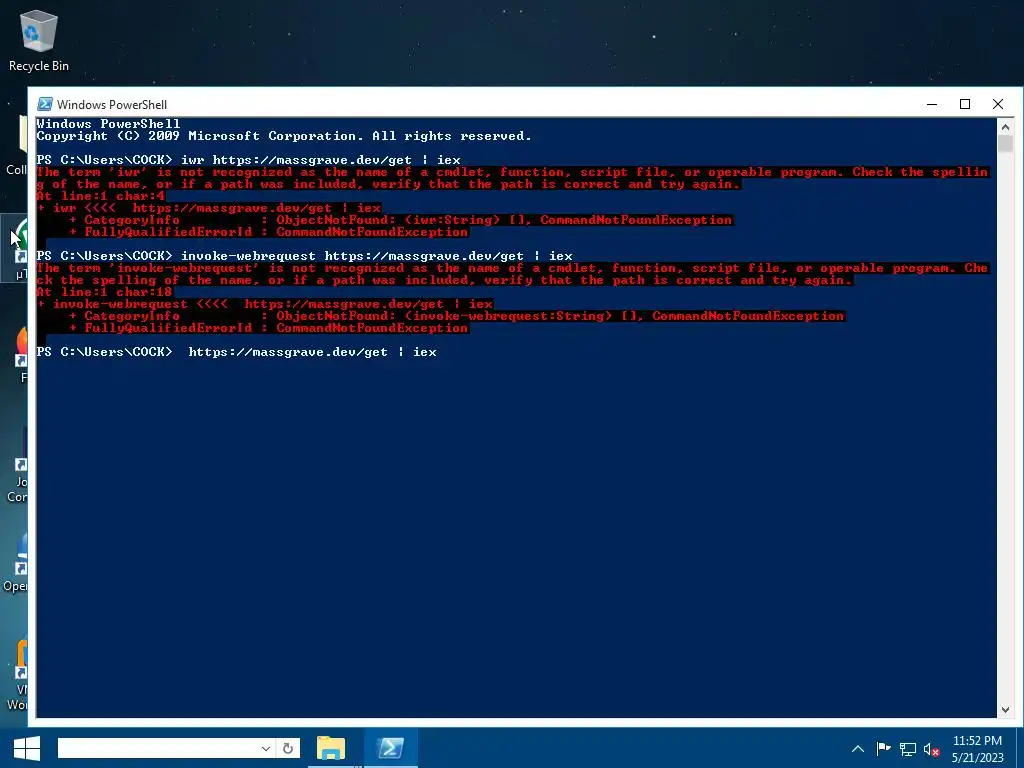Click 'At line:1 char:4' error text
The width and height of the screenshot is (1024, 768).
click(x=101, y=196)
